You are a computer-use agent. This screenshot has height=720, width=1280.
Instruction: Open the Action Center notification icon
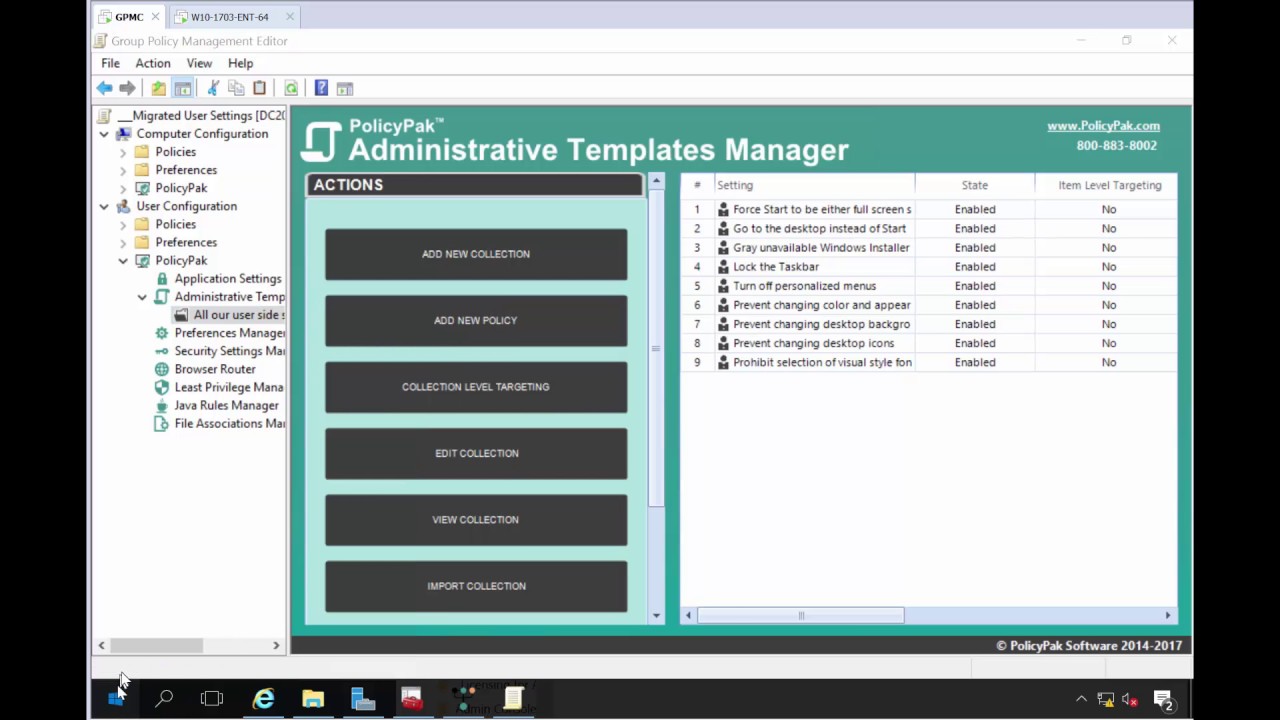[x=1163, y=699]
